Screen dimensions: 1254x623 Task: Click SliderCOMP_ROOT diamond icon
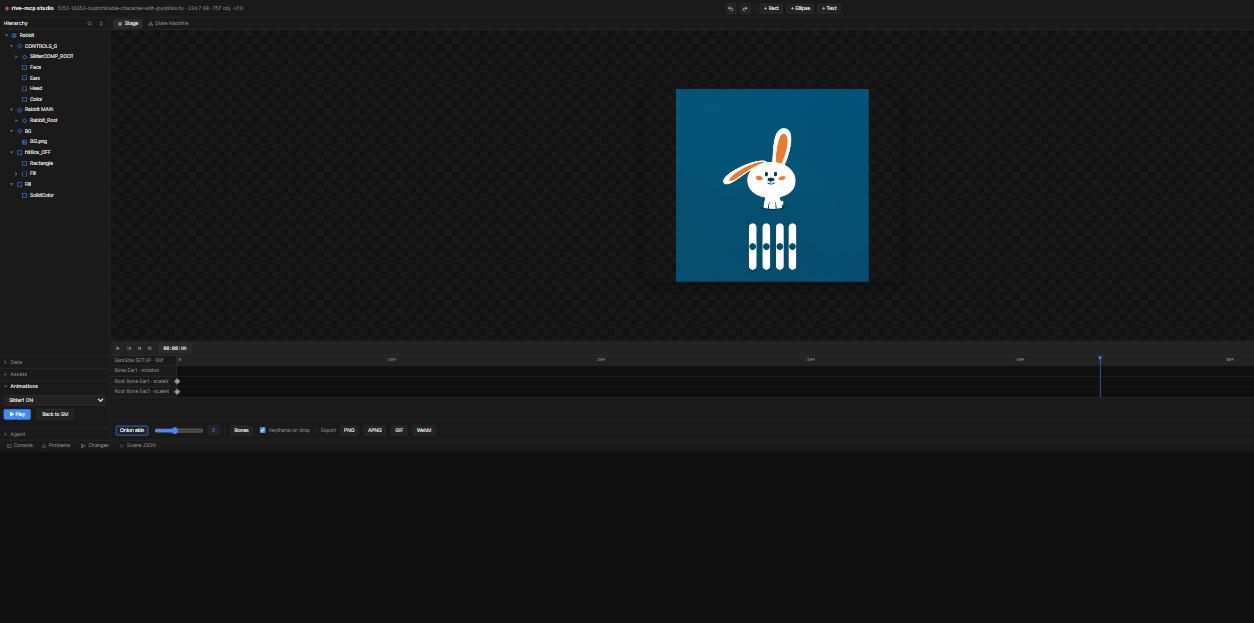(x=24, y=56)
